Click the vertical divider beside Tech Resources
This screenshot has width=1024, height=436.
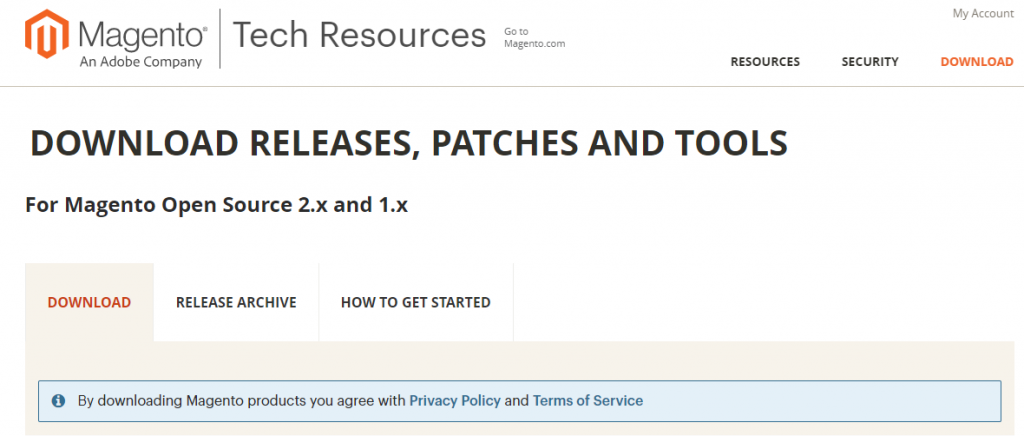tap(219, 38)
